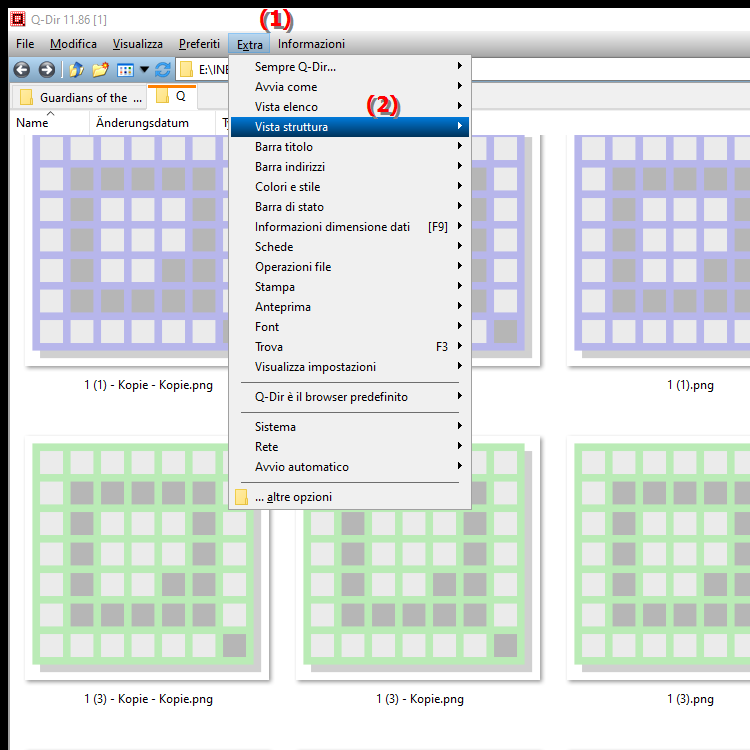This screenshot has width=750, height=750.
Task: Expand the Sempre Q-Dir... submenu
Action: 350,67
